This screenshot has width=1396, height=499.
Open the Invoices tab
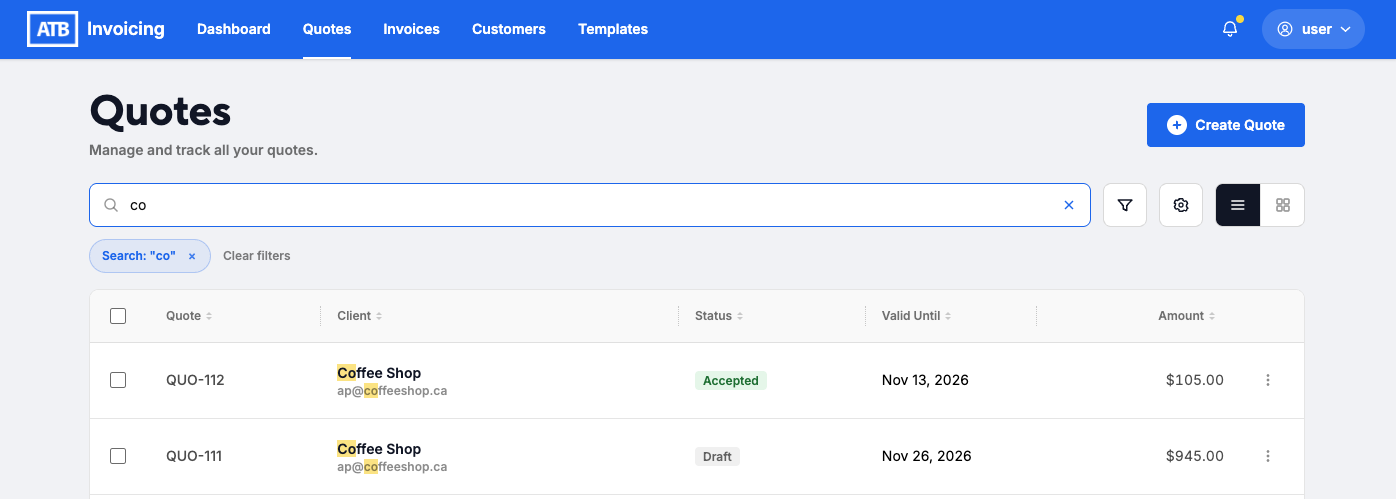tap(411, 29)
